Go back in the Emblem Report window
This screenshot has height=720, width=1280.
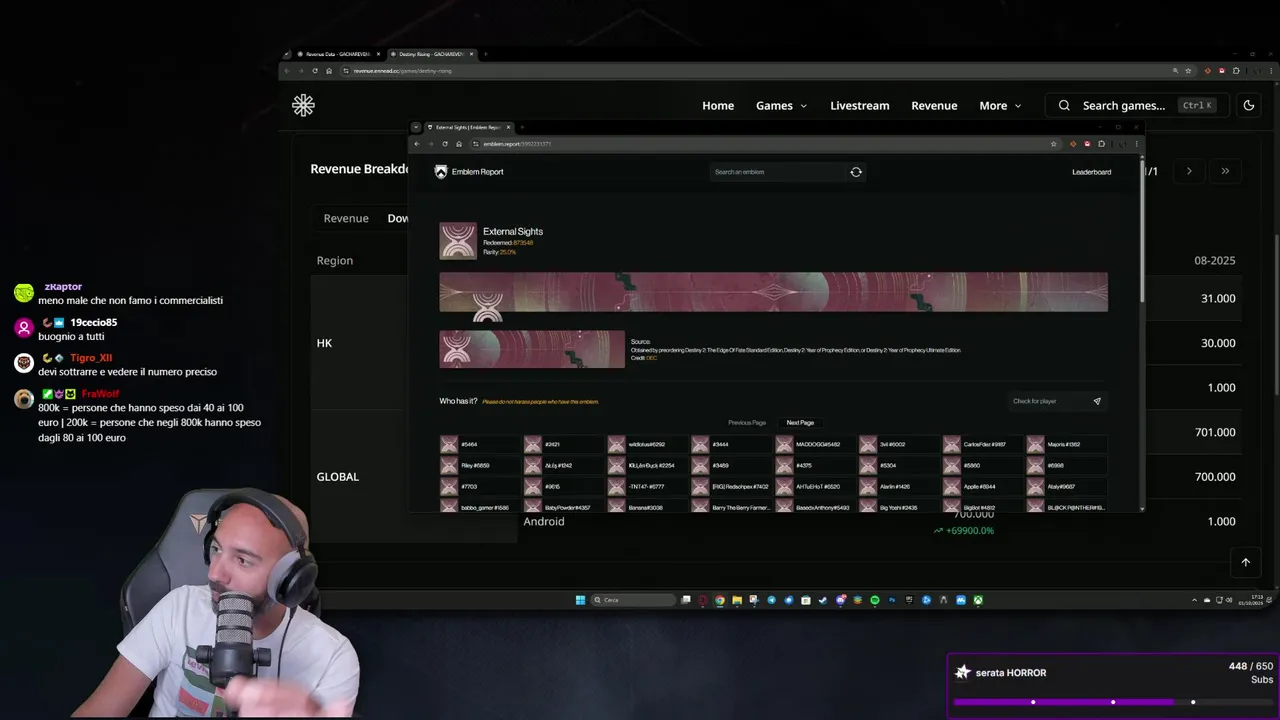coord(417,144)
